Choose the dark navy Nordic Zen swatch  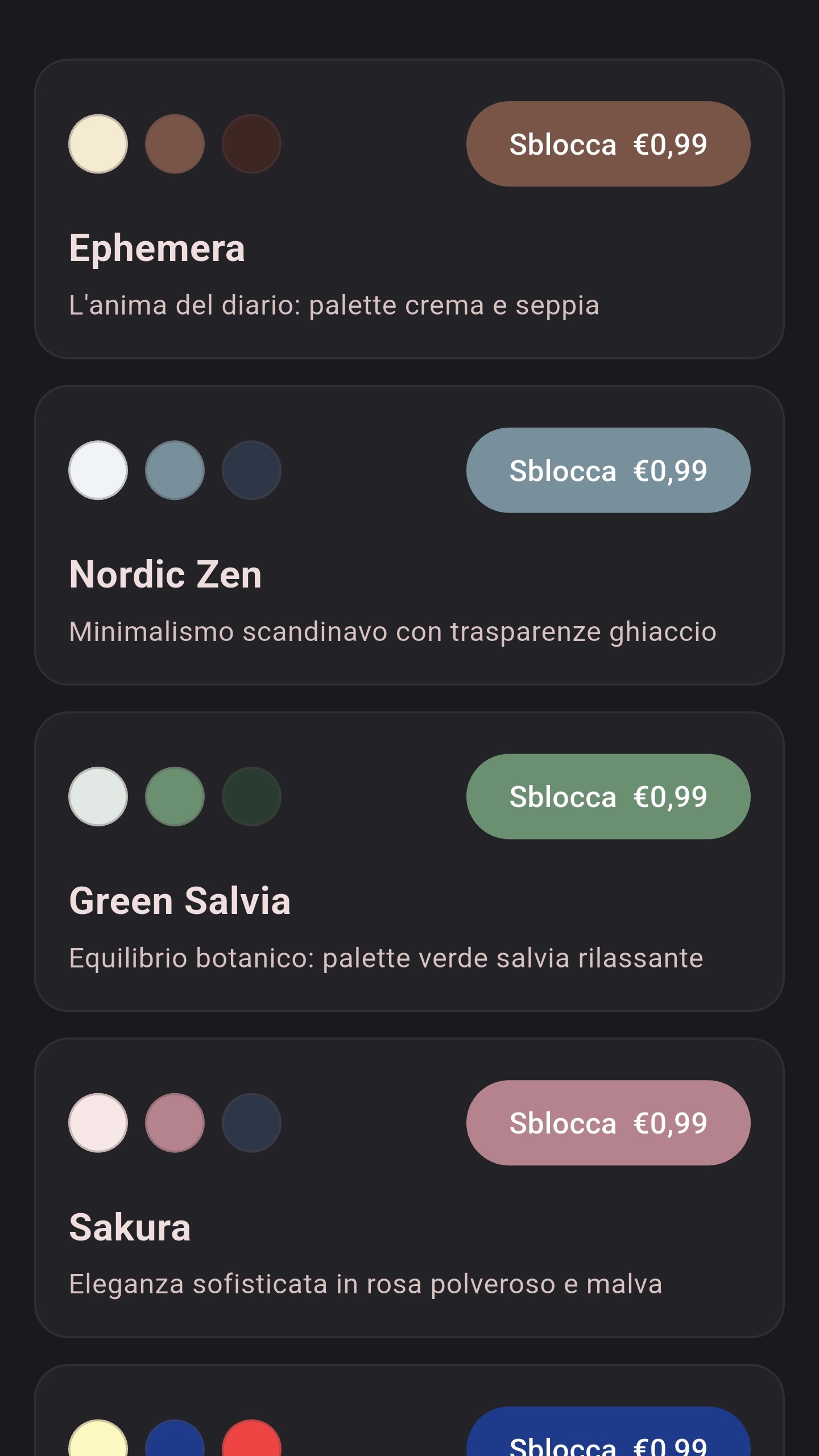(x=251, y=470)
